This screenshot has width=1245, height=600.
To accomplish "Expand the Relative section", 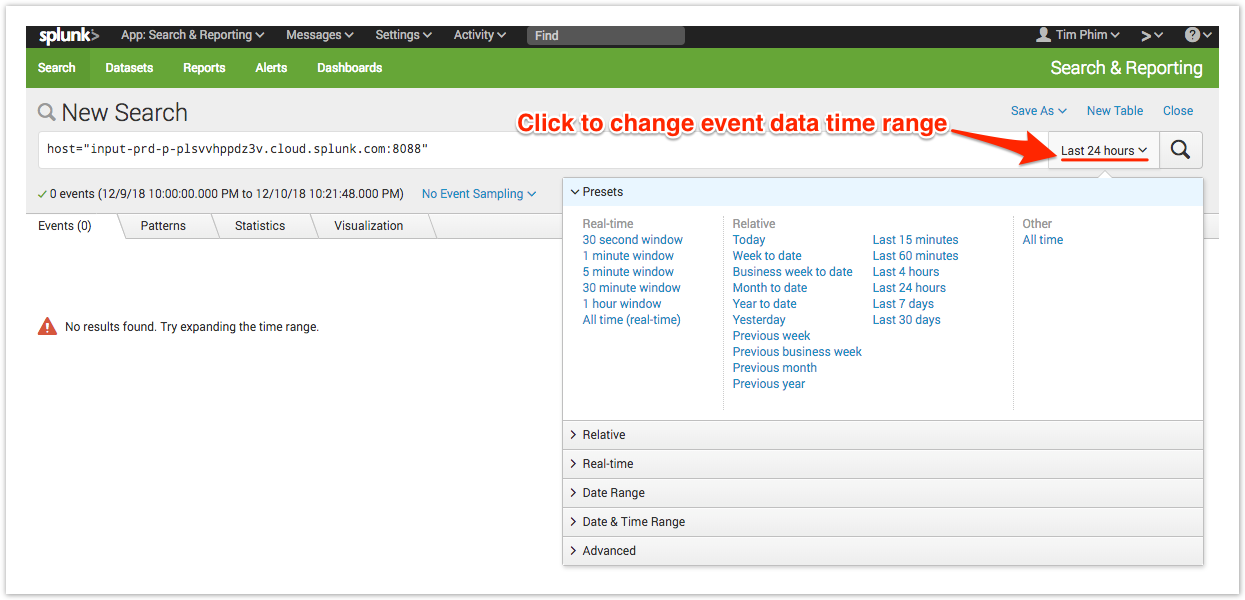I will (883, 435).
